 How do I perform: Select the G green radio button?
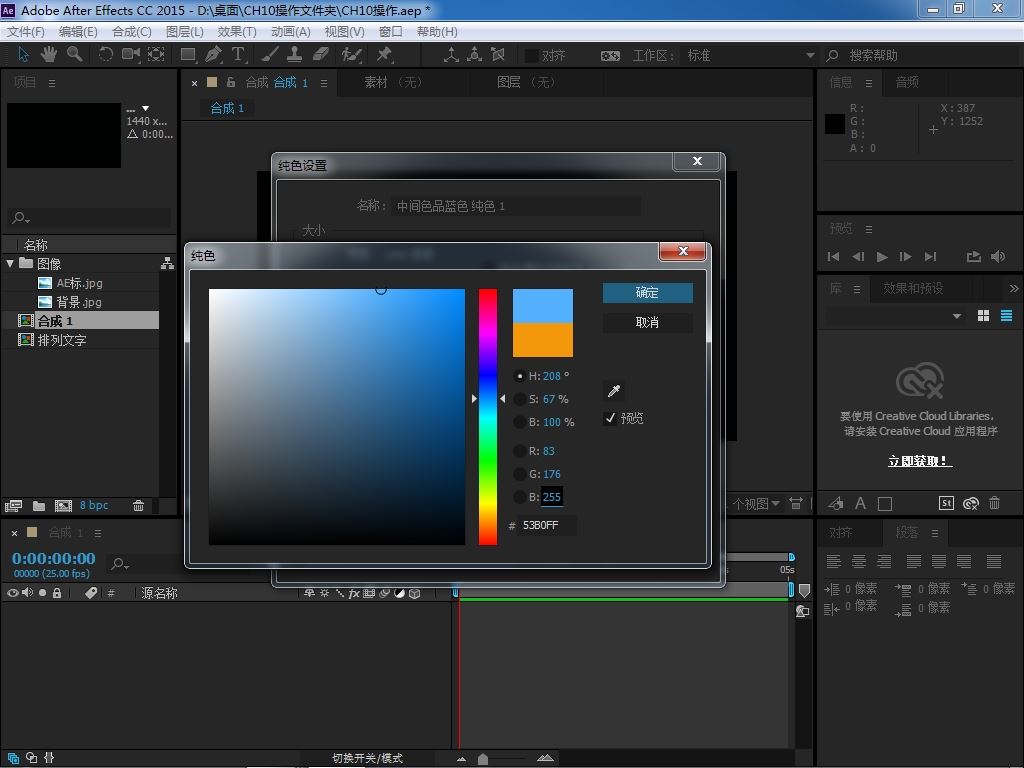click(519, 473)
